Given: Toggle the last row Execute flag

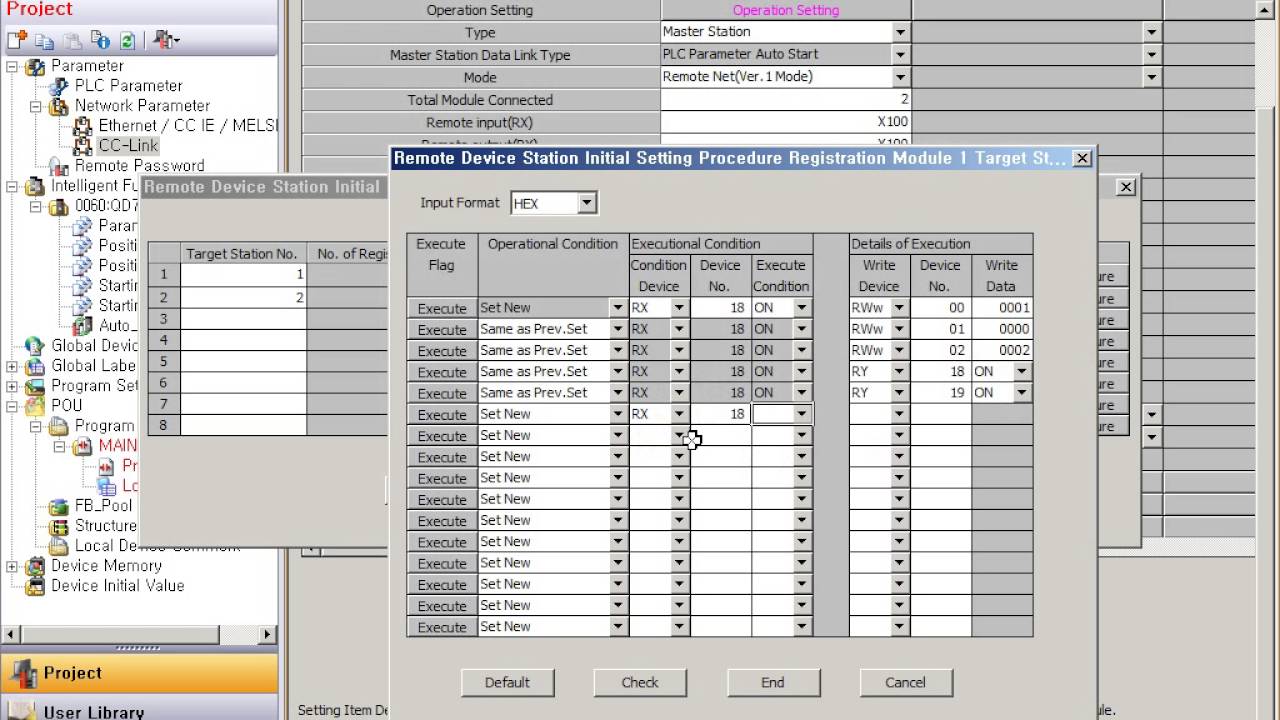Looking at the screenshot, I should [x=442, y=627].
